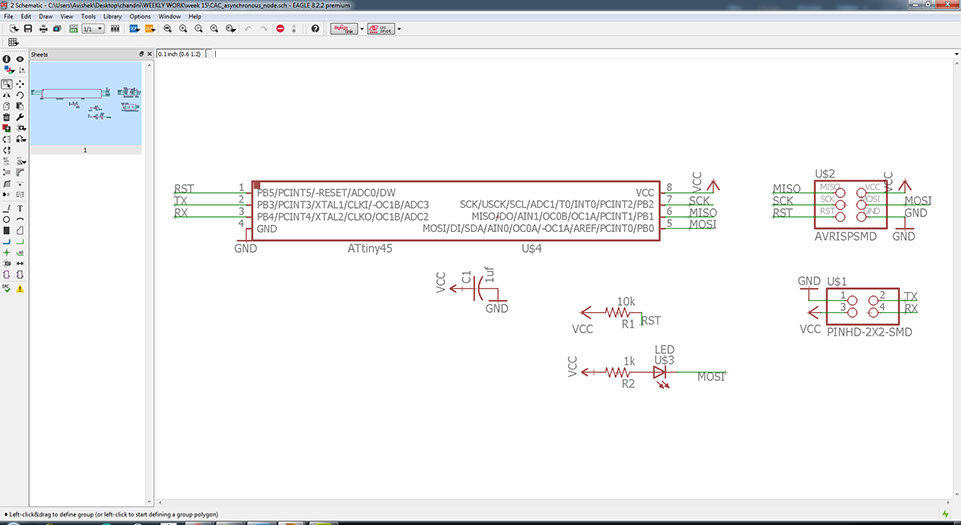Viewport: 961px width, 525px height.
Task: Run the ERC check tool
Action: click(7, 289)
